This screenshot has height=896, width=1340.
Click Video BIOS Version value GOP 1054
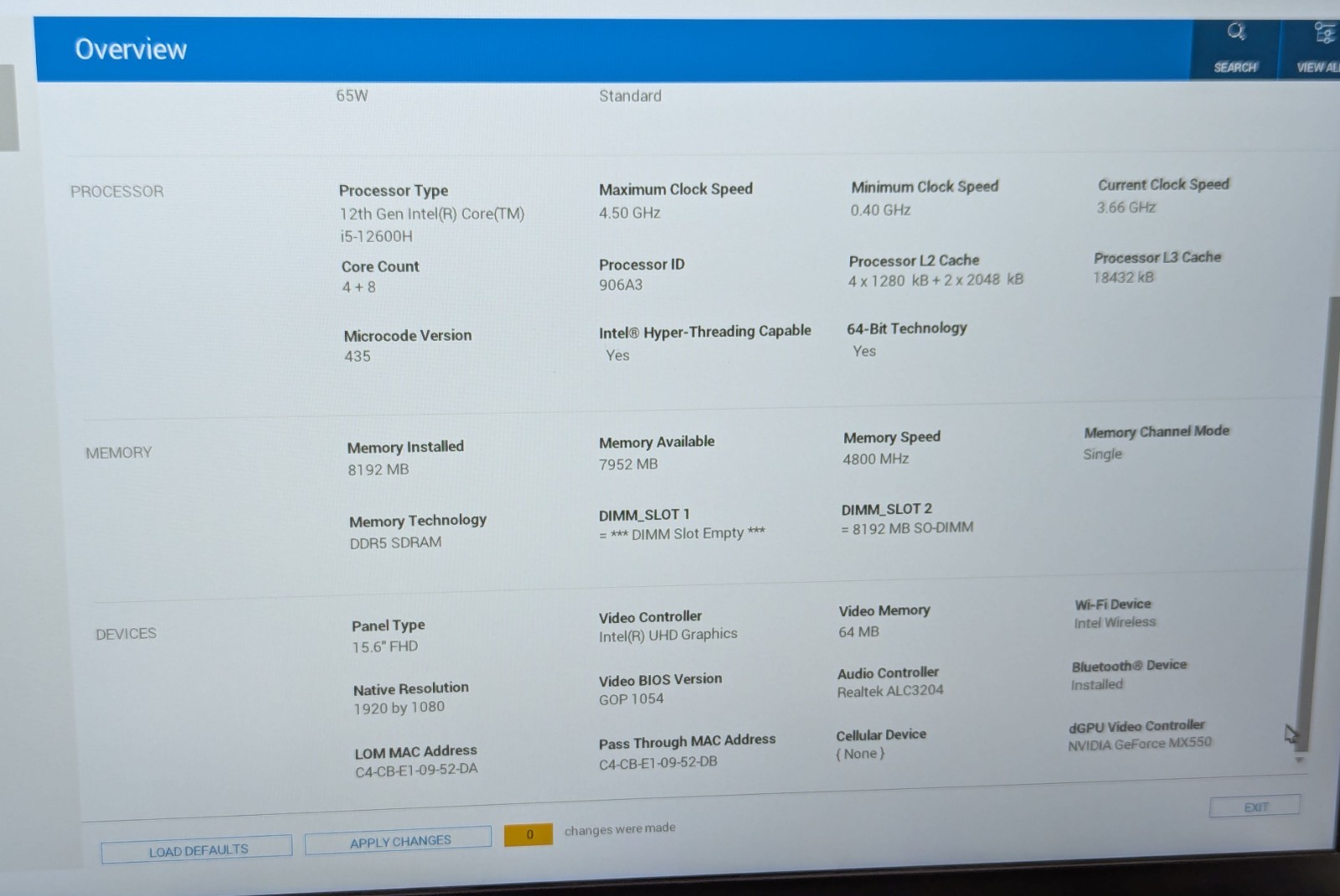pos(631,698)
